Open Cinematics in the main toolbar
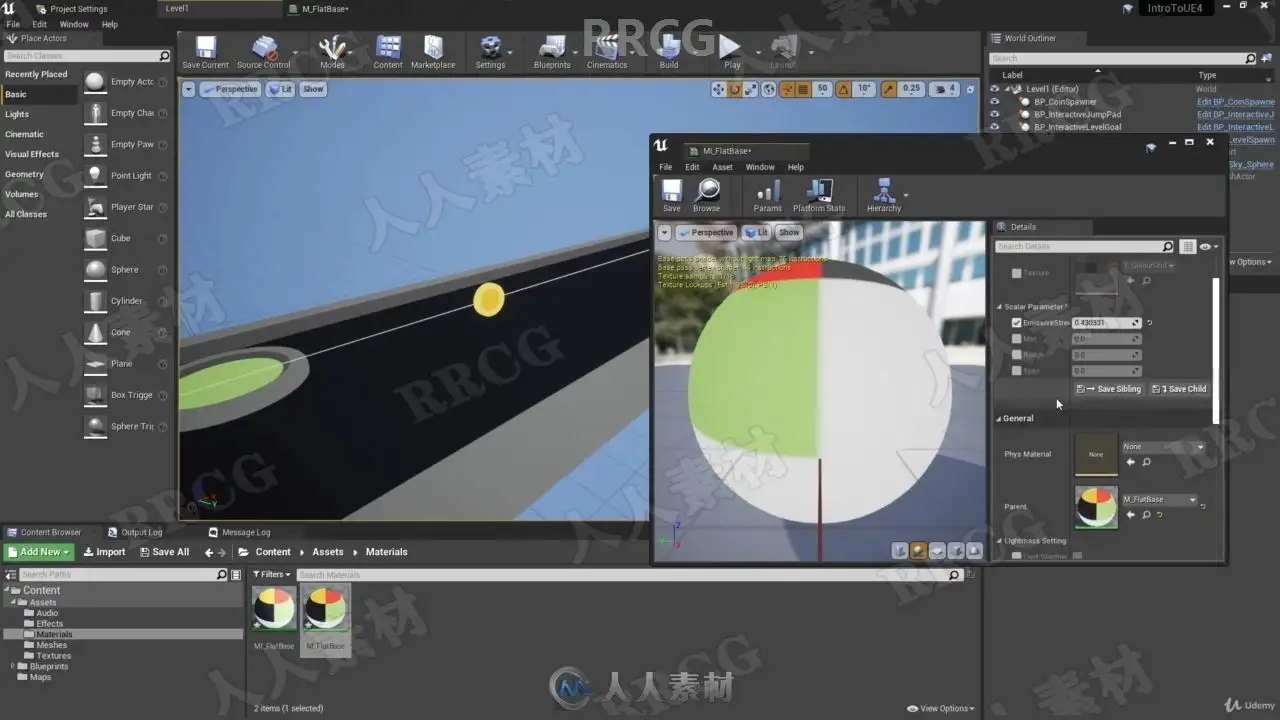 click(607, 52)
